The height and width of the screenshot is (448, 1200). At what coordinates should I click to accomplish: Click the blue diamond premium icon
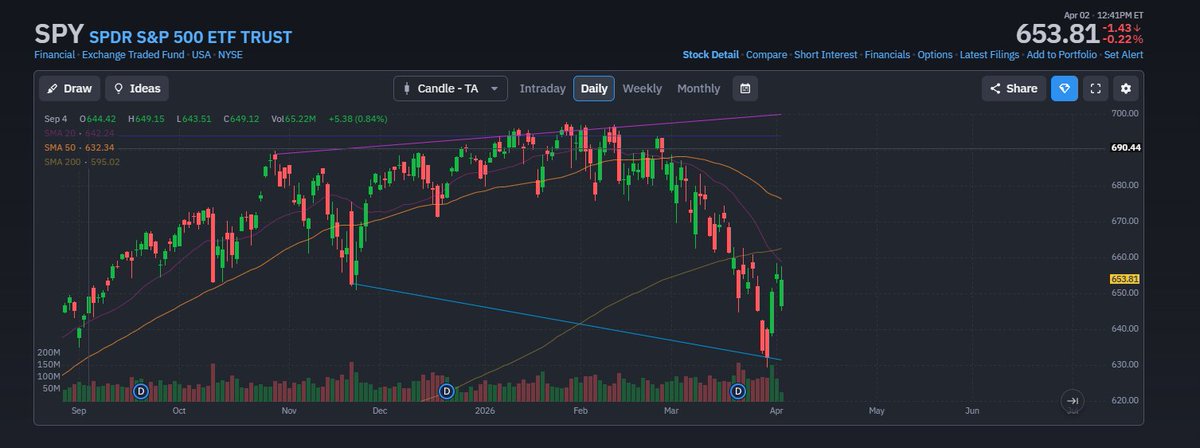pos(1064,88)
